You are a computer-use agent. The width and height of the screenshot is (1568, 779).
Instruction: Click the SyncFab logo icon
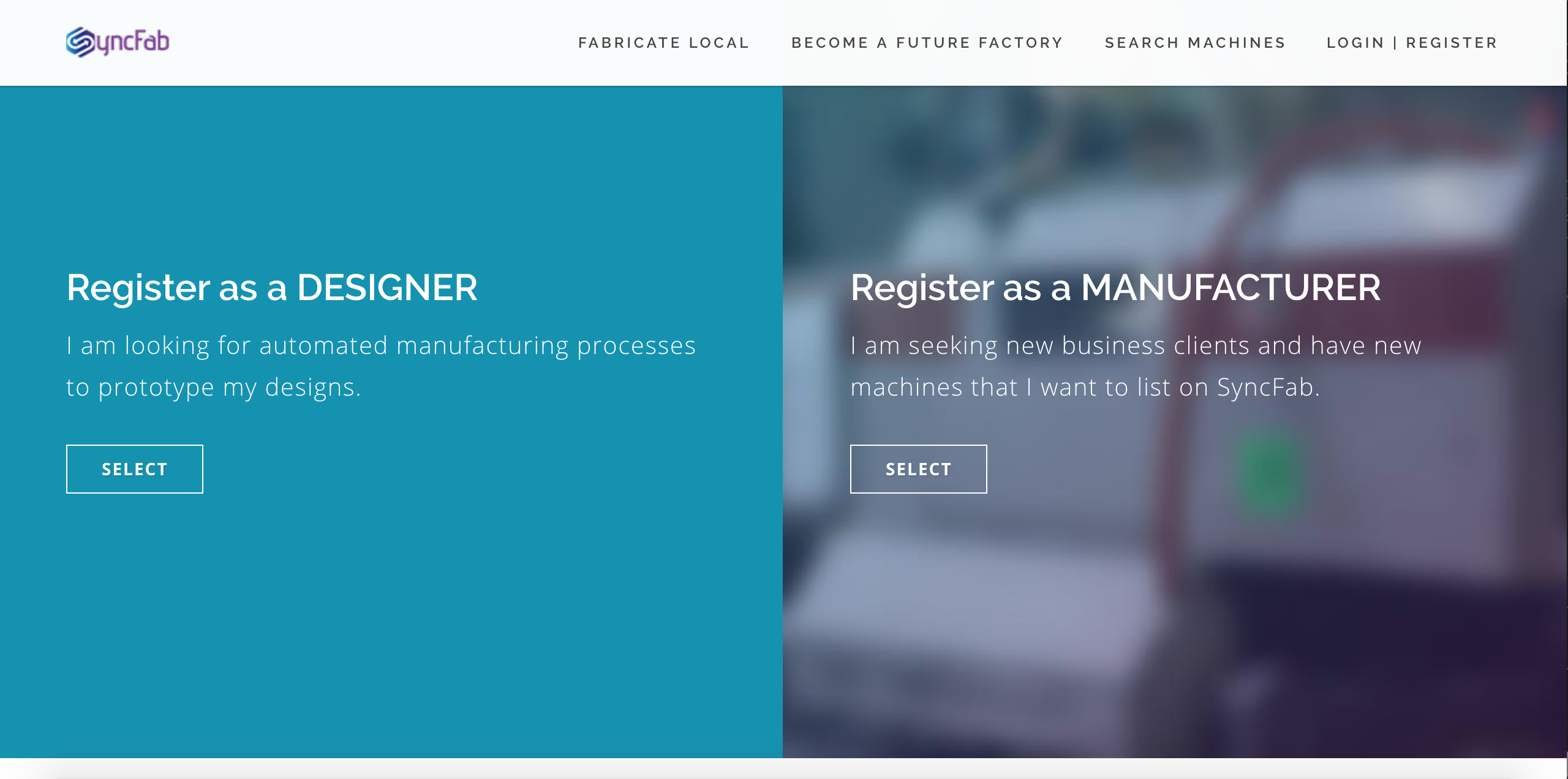tap(80, 42)
